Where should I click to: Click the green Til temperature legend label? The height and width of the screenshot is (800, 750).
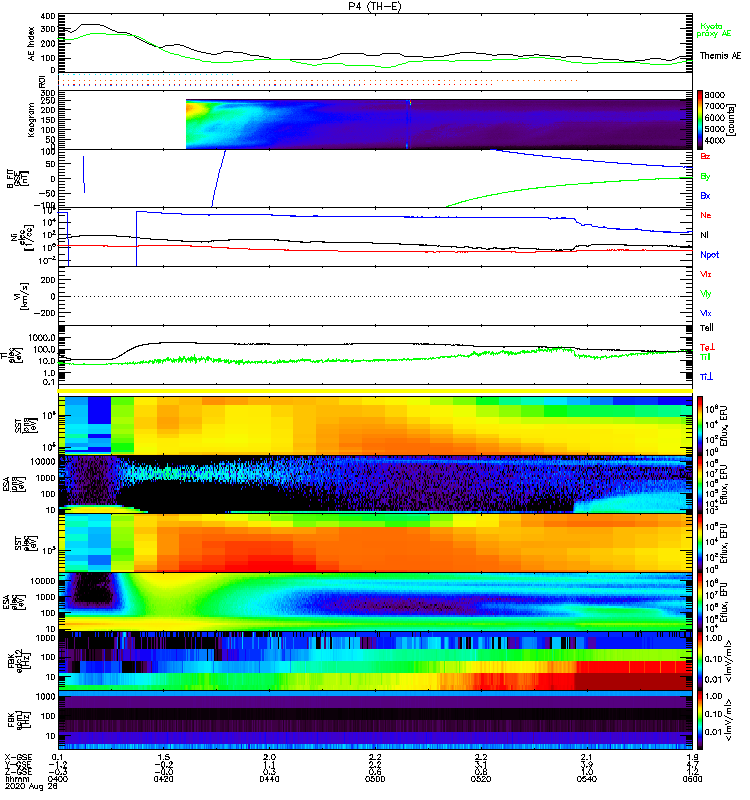705,357
